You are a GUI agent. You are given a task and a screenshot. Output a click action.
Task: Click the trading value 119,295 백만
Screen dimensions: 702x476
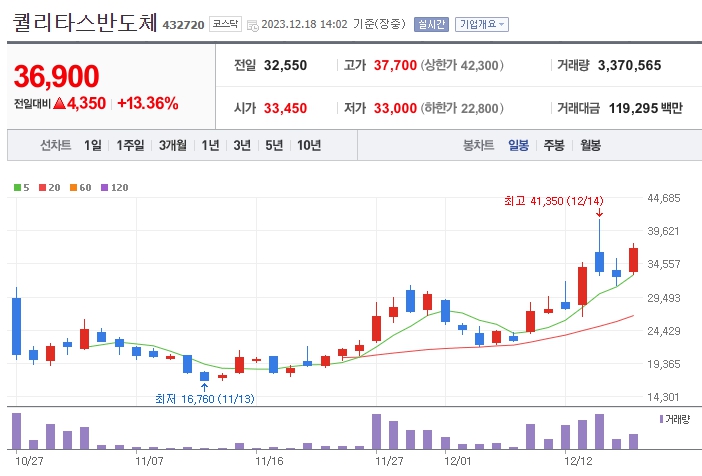(646, 108)
